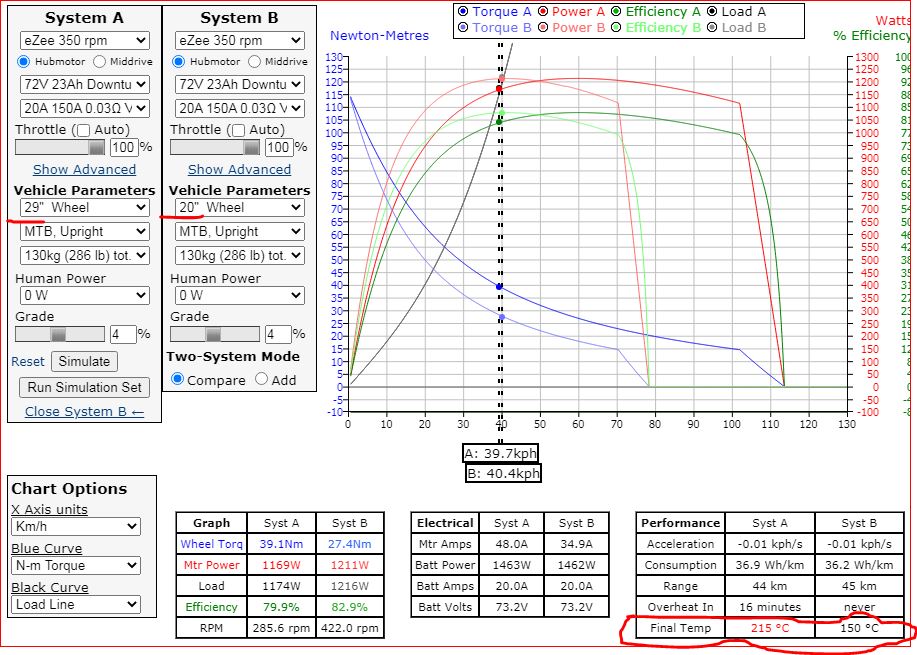Adjust System A Grade slider
This screenshot has height=655, width=917.
59,334
